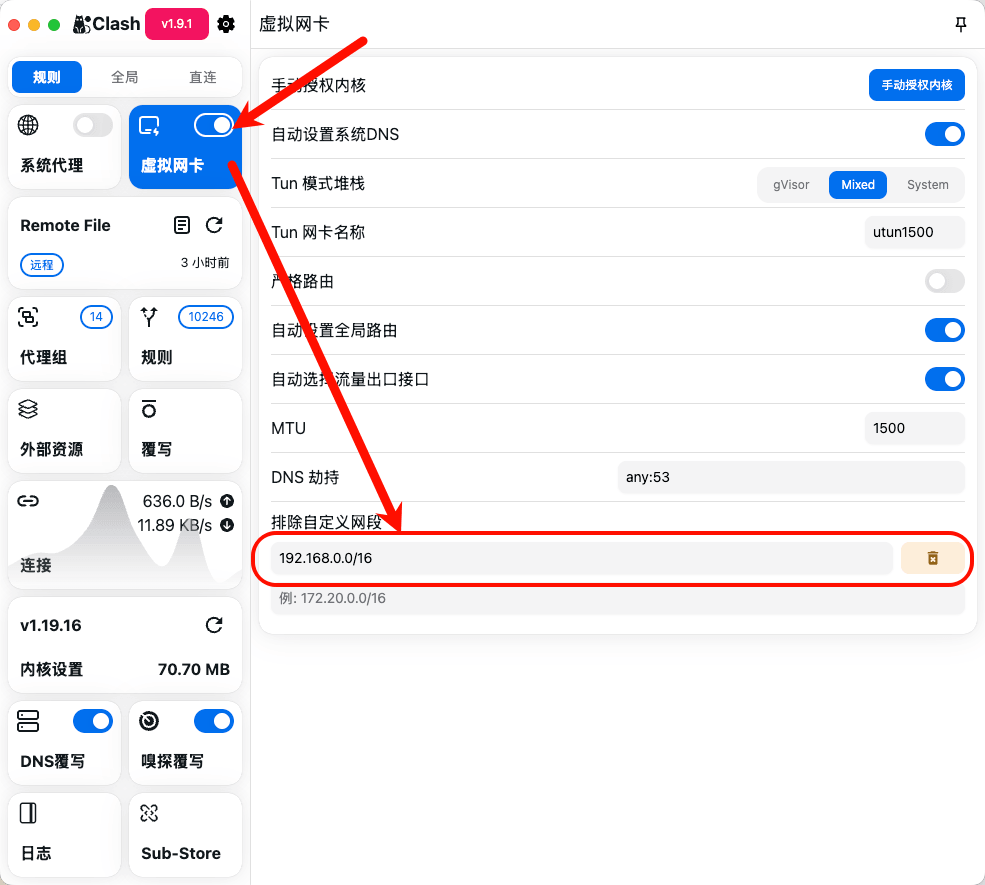985x885 pixels.
Task: Click the globe icon on 系统代理 card
Action: 28,125
